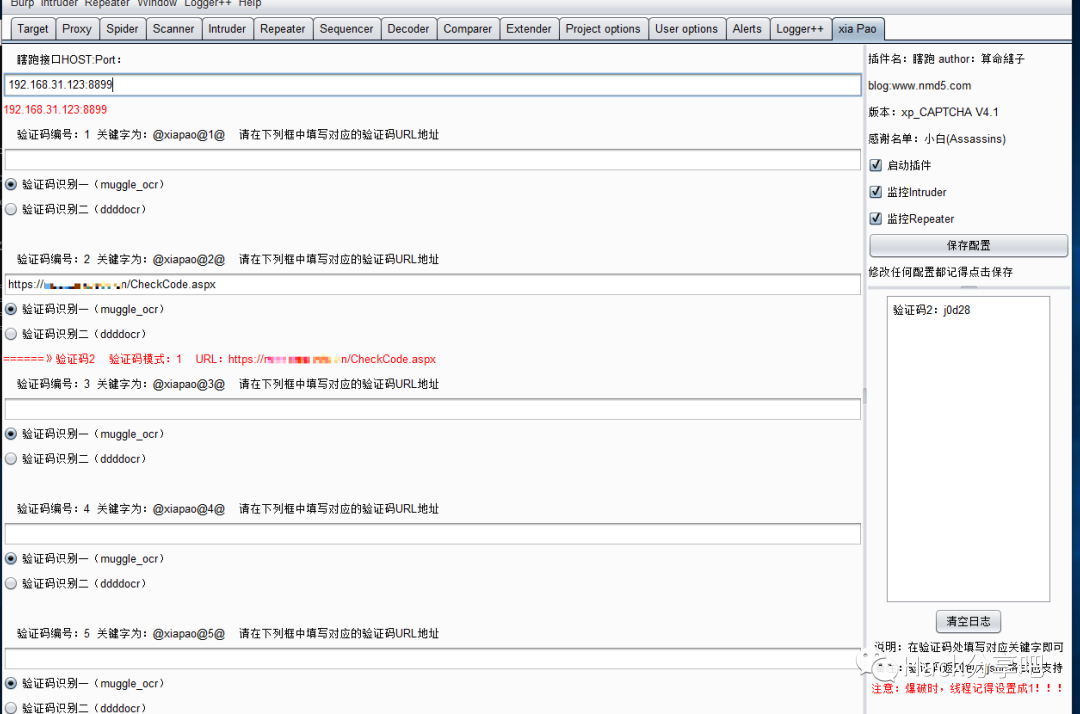Click the @xiapao@3@ keyword label
Screen dimensions: 1080x714
tap(189, 384)
